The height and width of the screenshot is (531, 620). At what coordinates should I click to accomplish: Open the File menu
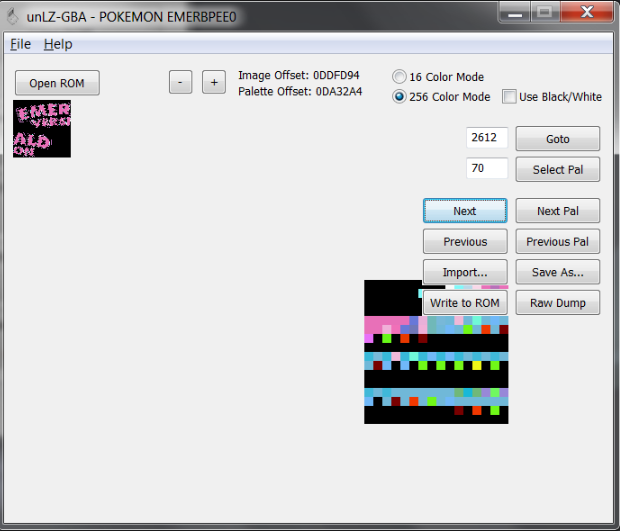pyautogui.click(x=21, y=44)
